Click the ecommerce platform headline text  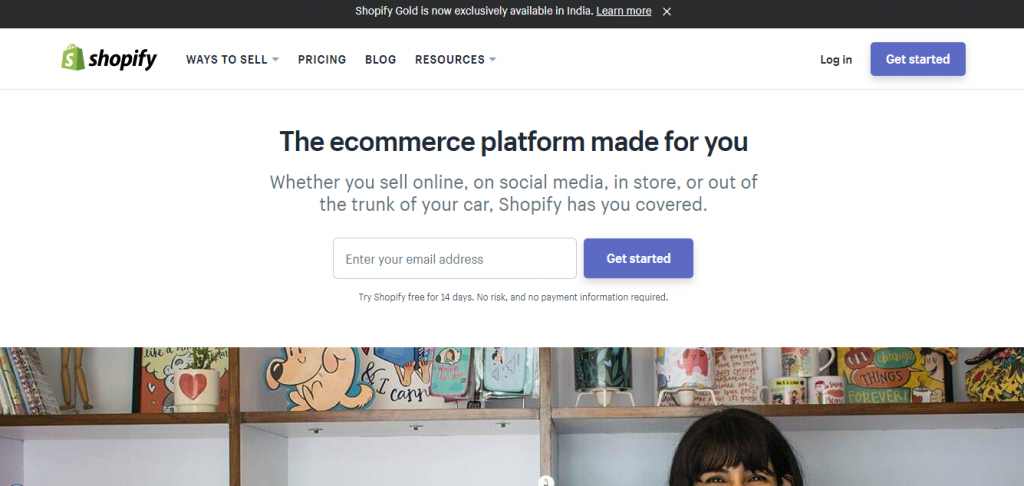[x=513, y=141]
